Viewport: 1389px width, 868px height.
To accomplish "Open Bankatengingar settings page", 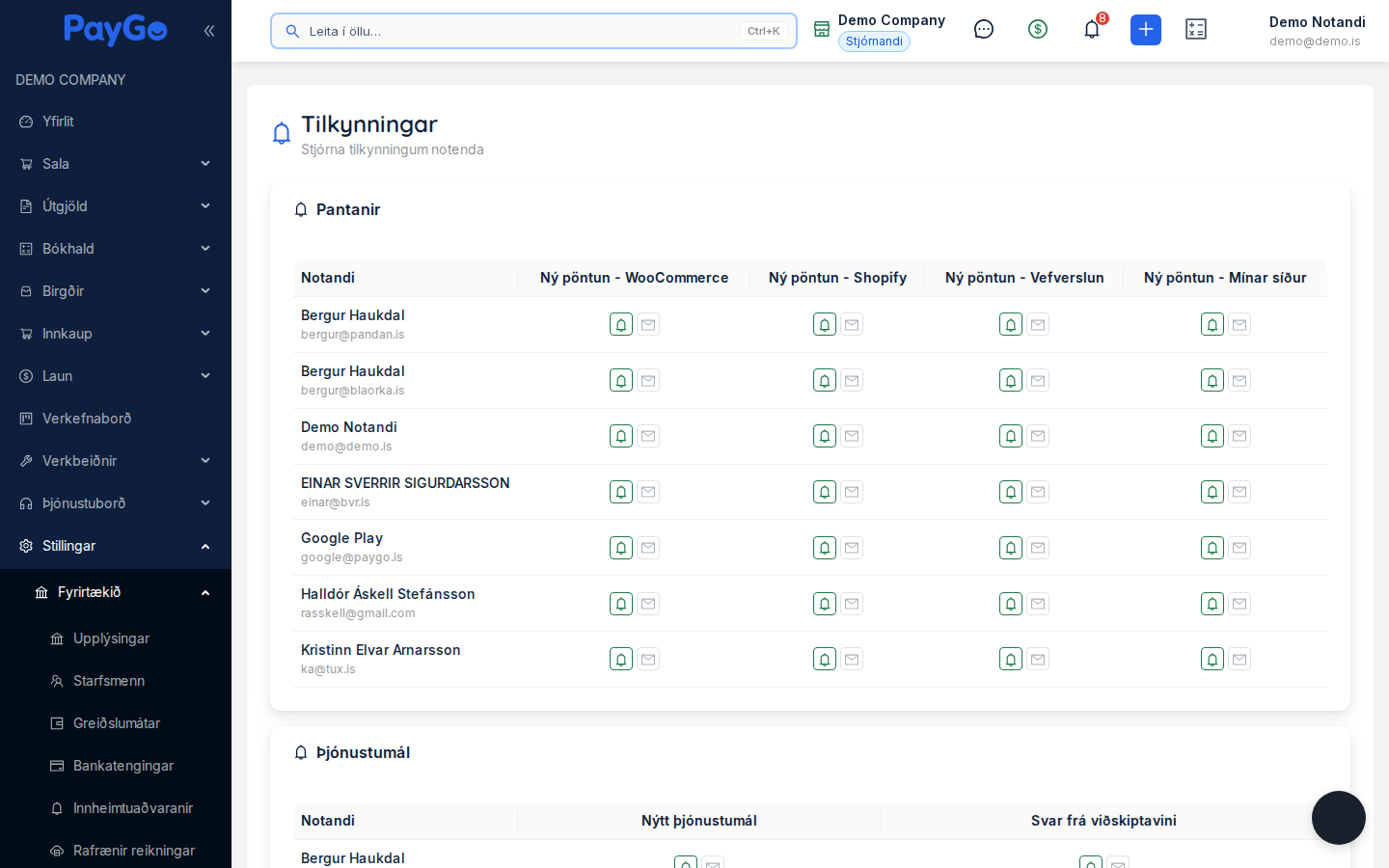I will coord(116,766).
